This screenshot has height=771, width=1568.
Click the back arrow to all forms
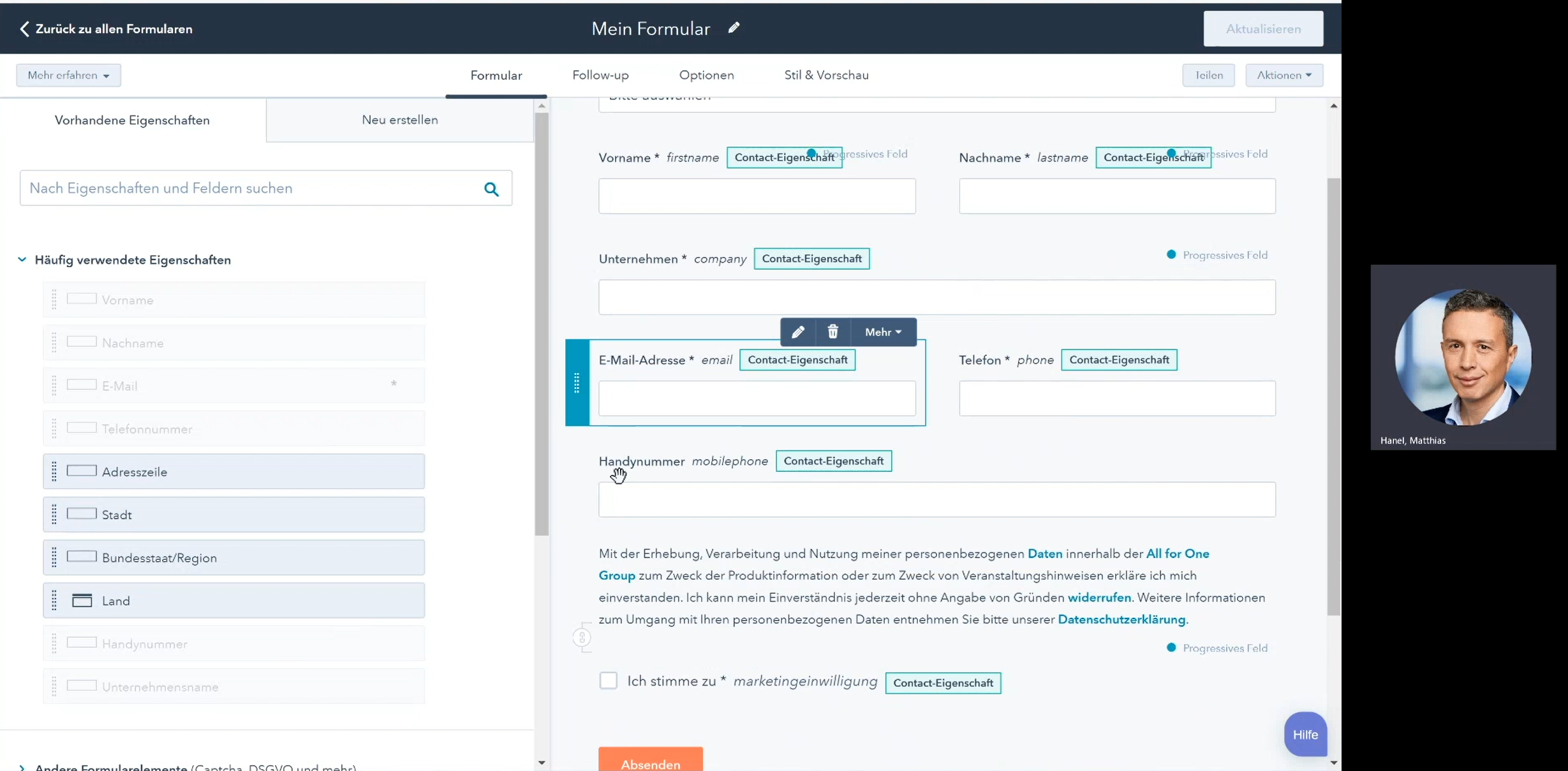[24, 29]
